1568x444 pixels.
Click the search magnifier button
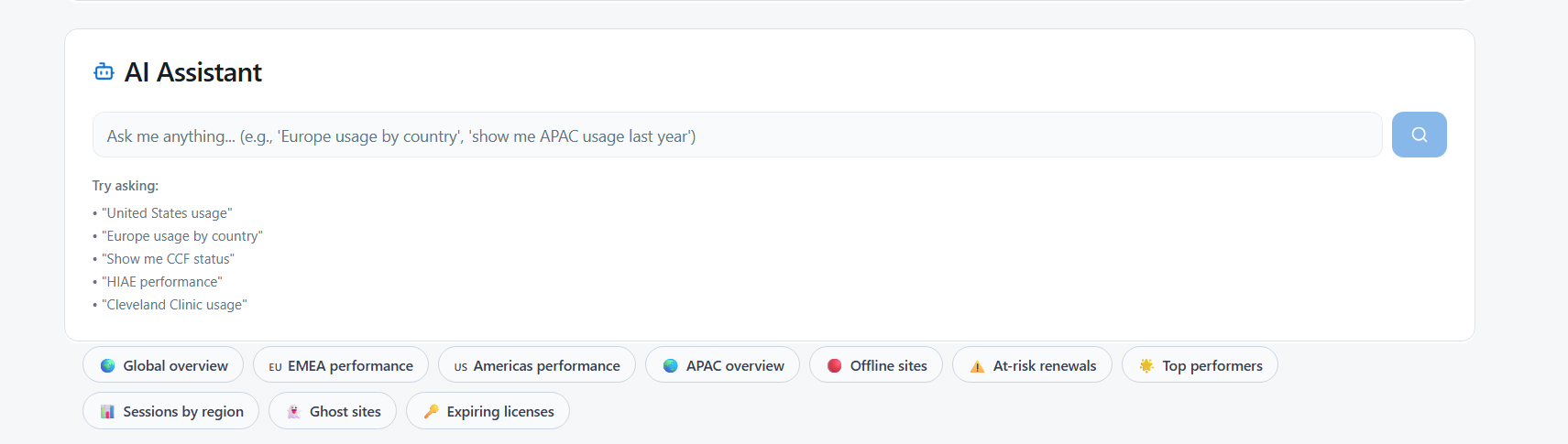click(1419, 135)
